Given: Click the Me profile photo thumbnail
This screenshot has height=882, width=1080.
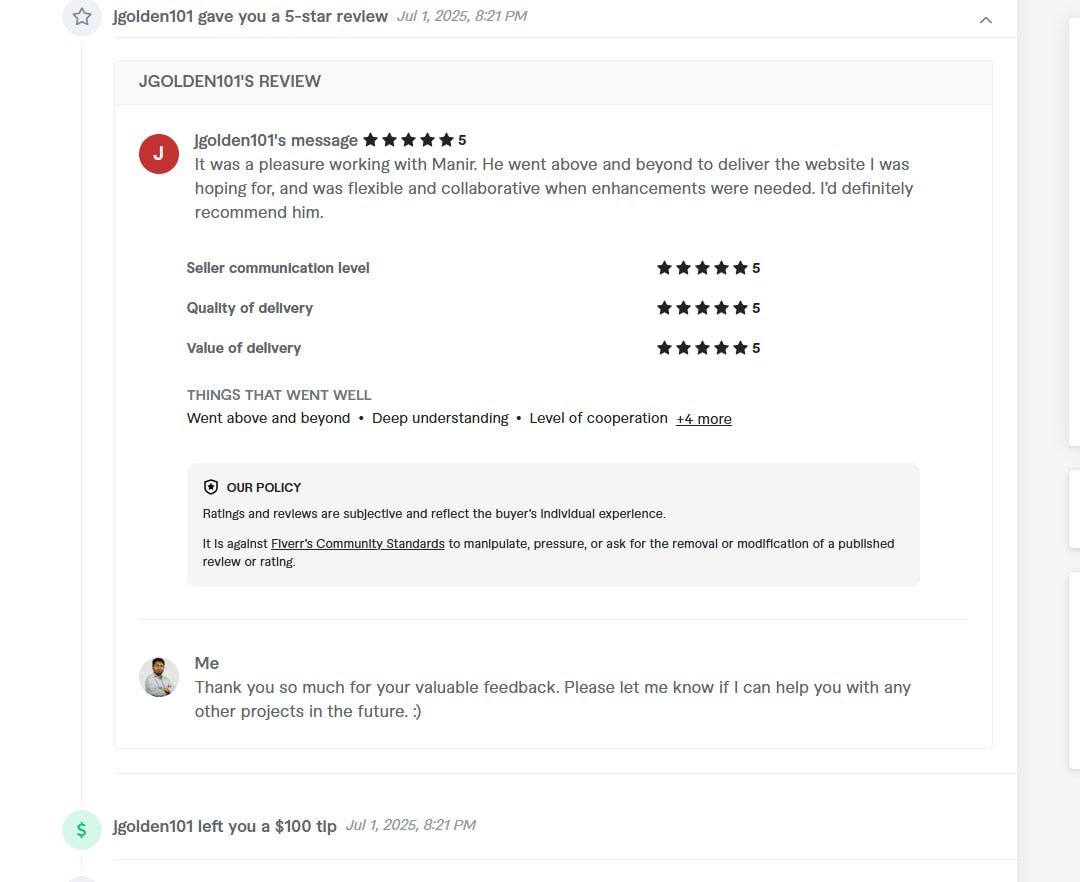Looking at the screenshot, I should click(159, 677).
